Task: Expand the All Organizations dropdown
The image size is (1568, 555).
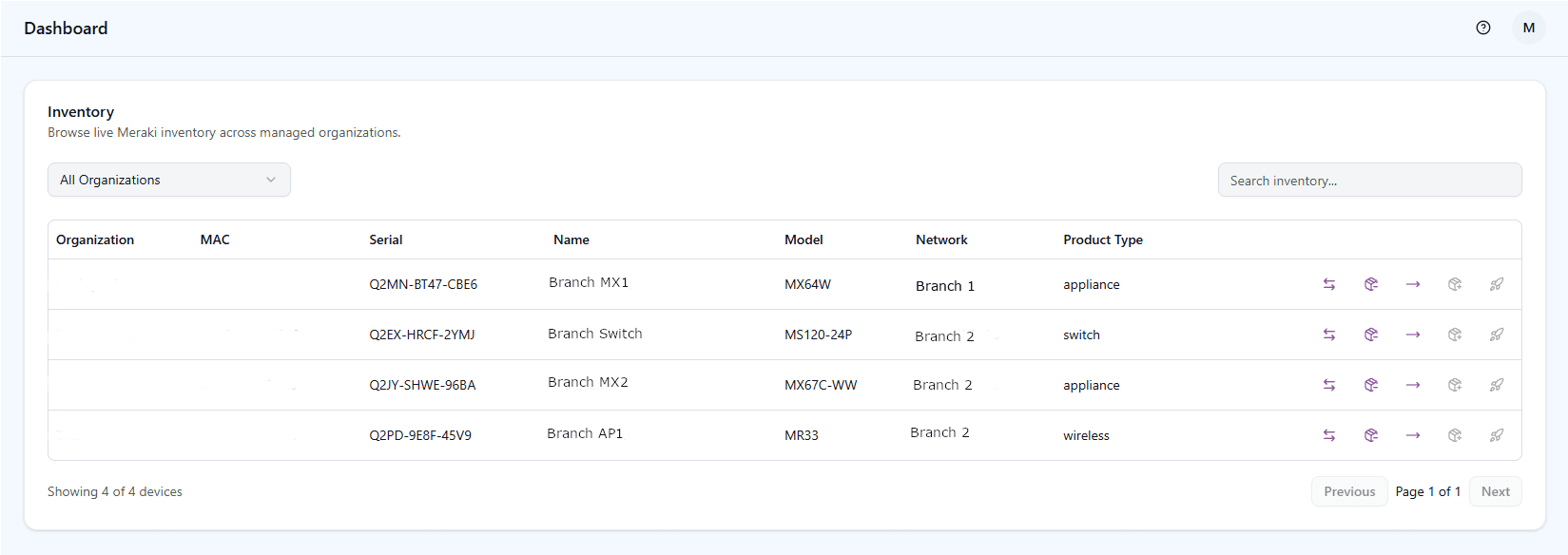Action: pos(169,180)
